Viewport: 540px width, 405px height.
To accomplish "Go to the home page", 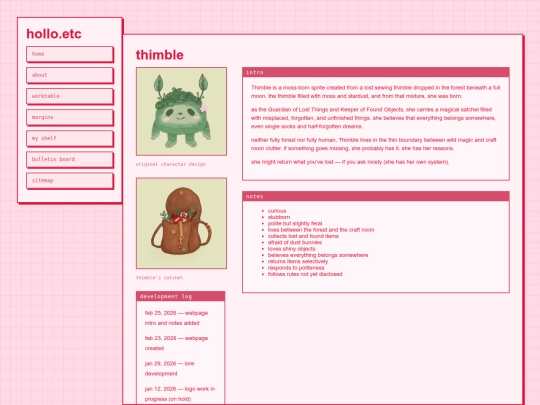I will tap(70, 54).
